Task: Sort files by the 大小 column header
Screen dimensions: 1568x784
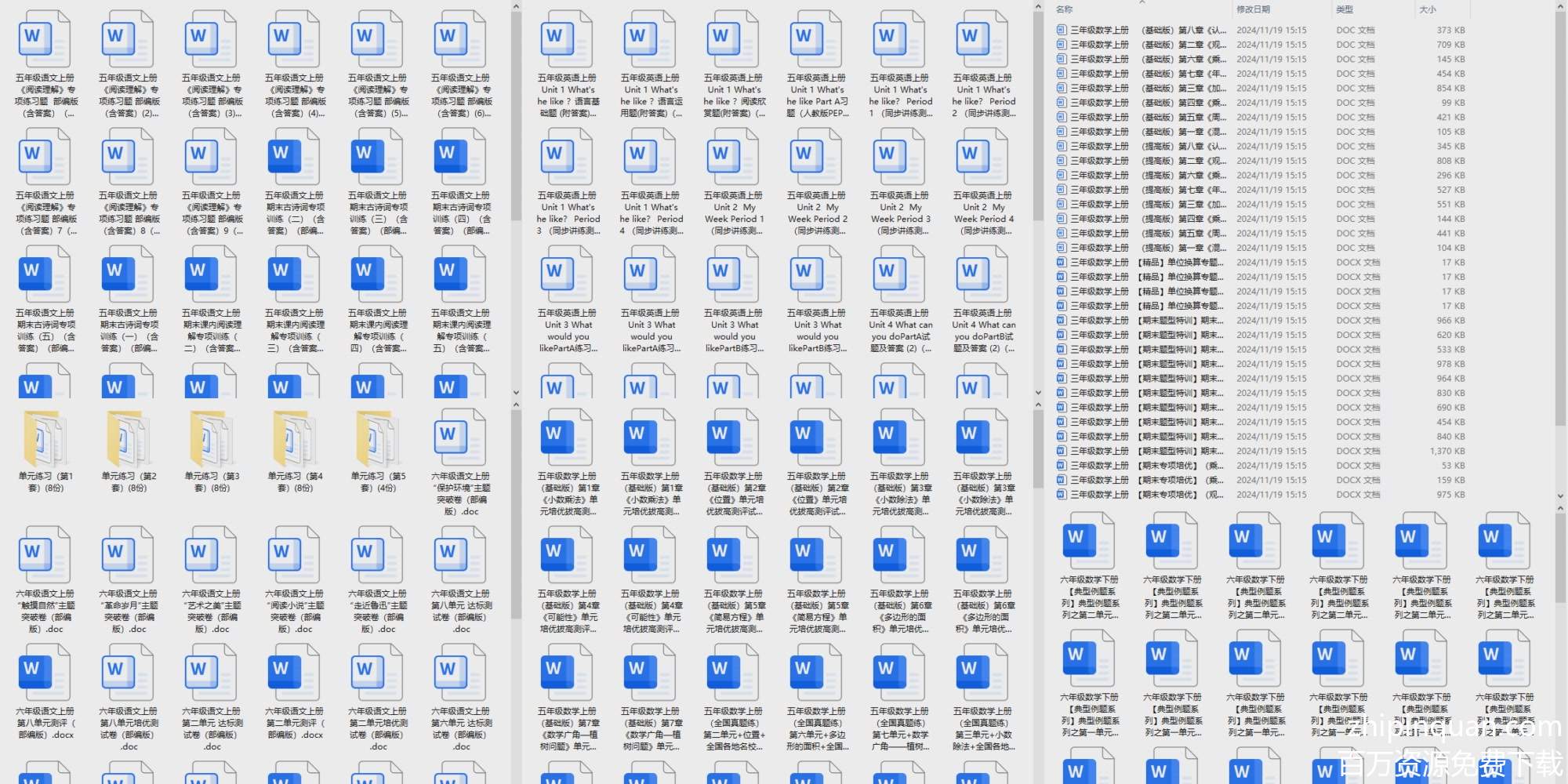Action: point(1427,9)
